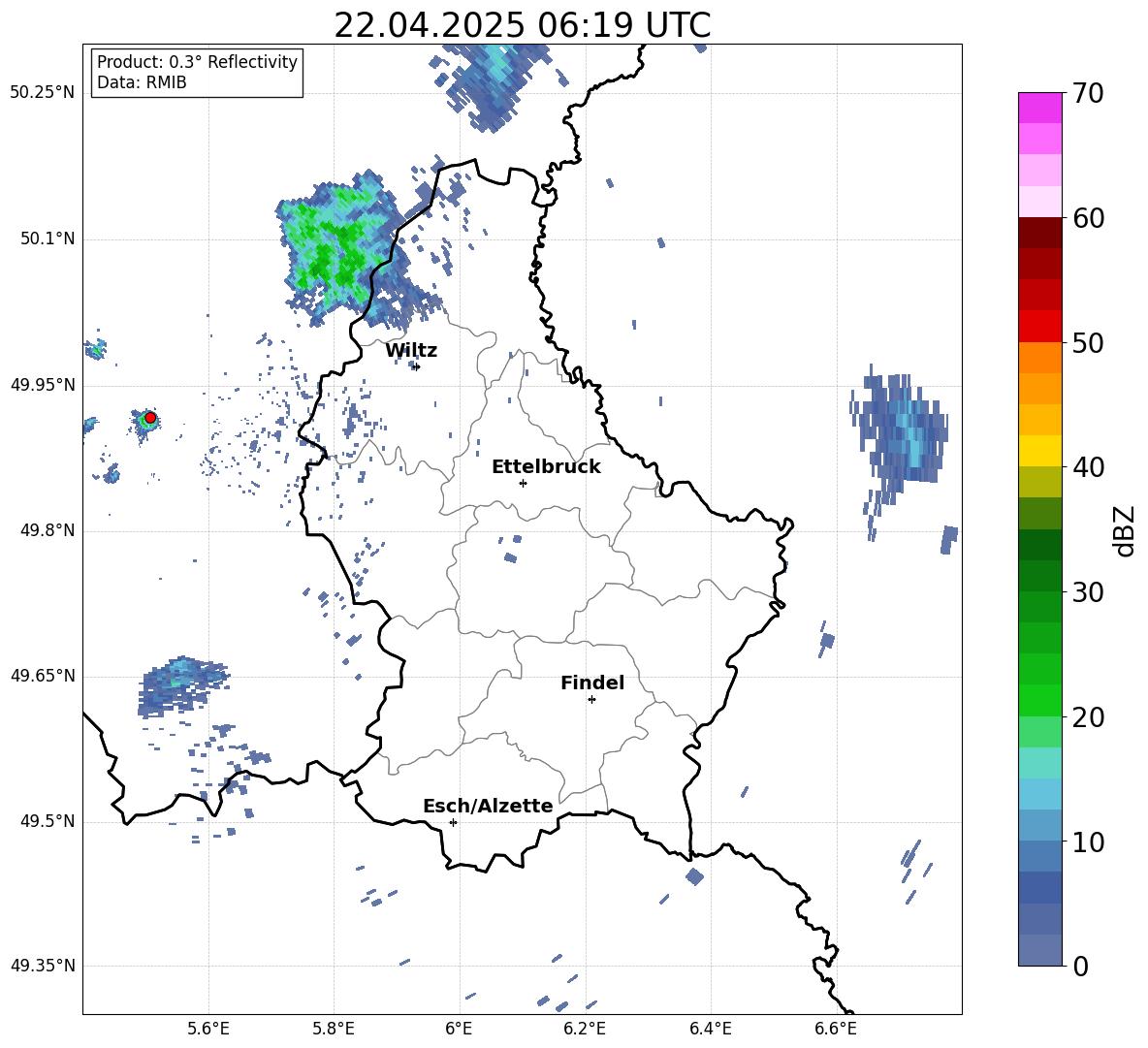Click the 50.25°N latitude label
The image size is (1148, 1048).
[43, 93]
